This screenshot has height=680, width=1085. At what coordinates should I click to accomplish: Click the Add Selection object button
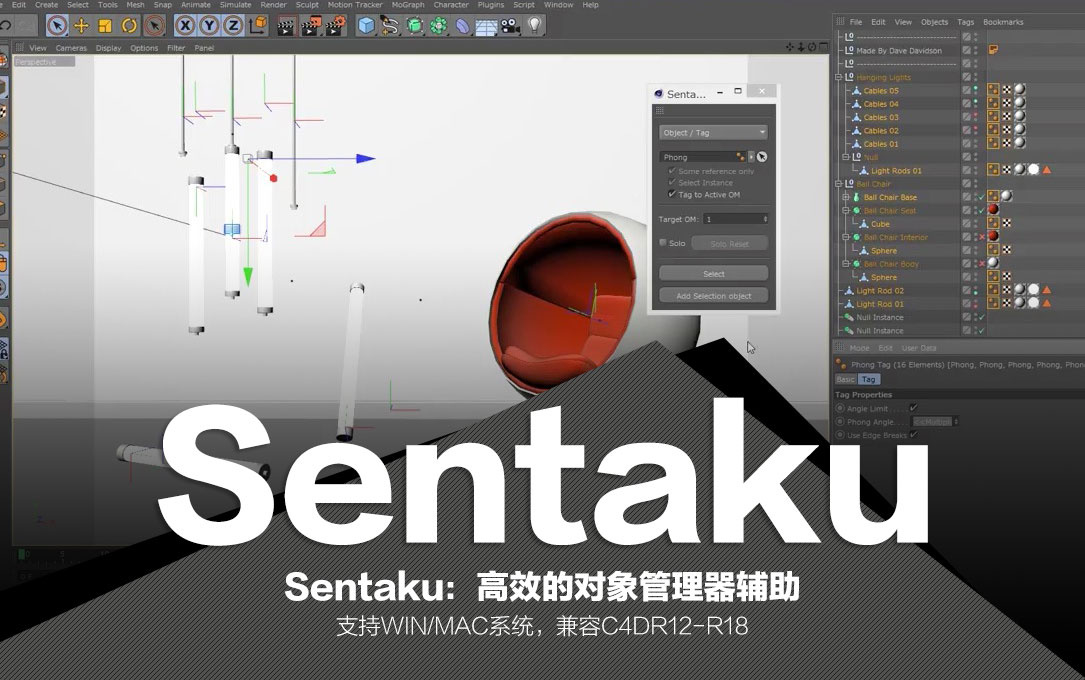point(713,295)
